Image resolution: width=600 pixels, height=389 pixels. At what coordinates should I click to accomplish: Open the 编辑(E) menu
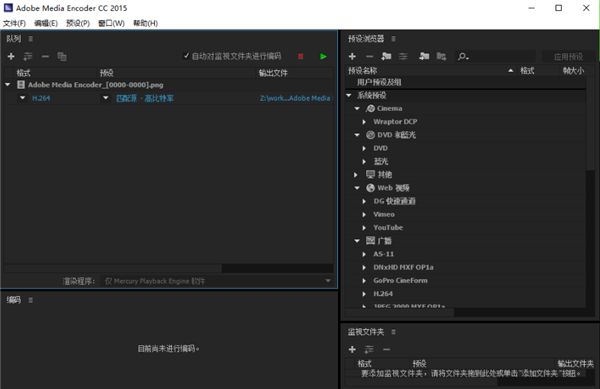click(x=46, y=23)
